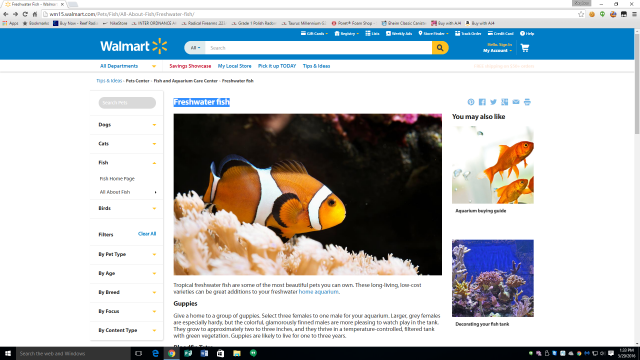This screenshot has height=360, width=640.
Task: Open My Account dropdown
Action: [x=498, y=51]
